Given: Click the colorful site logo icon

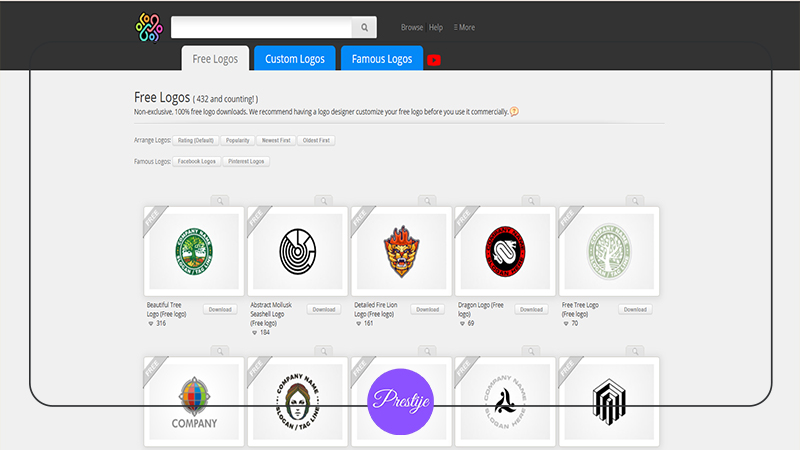Looking at the screenshot, I should (148, 28).
